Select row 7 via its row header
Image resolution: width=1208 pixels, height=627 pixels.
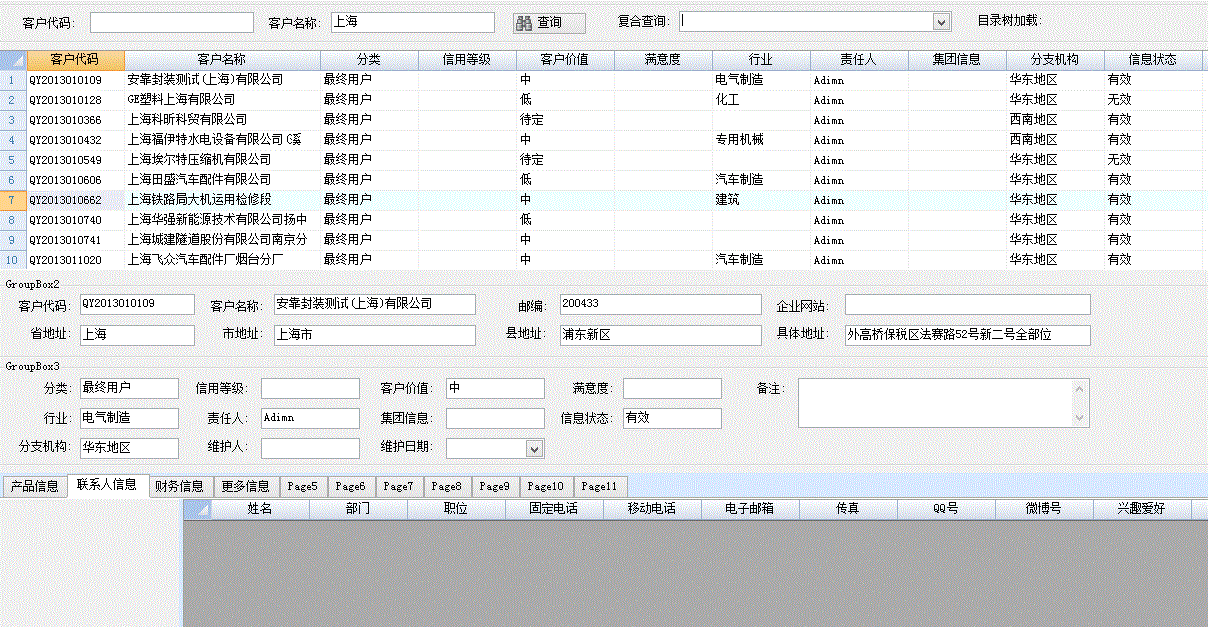point(12,200)
